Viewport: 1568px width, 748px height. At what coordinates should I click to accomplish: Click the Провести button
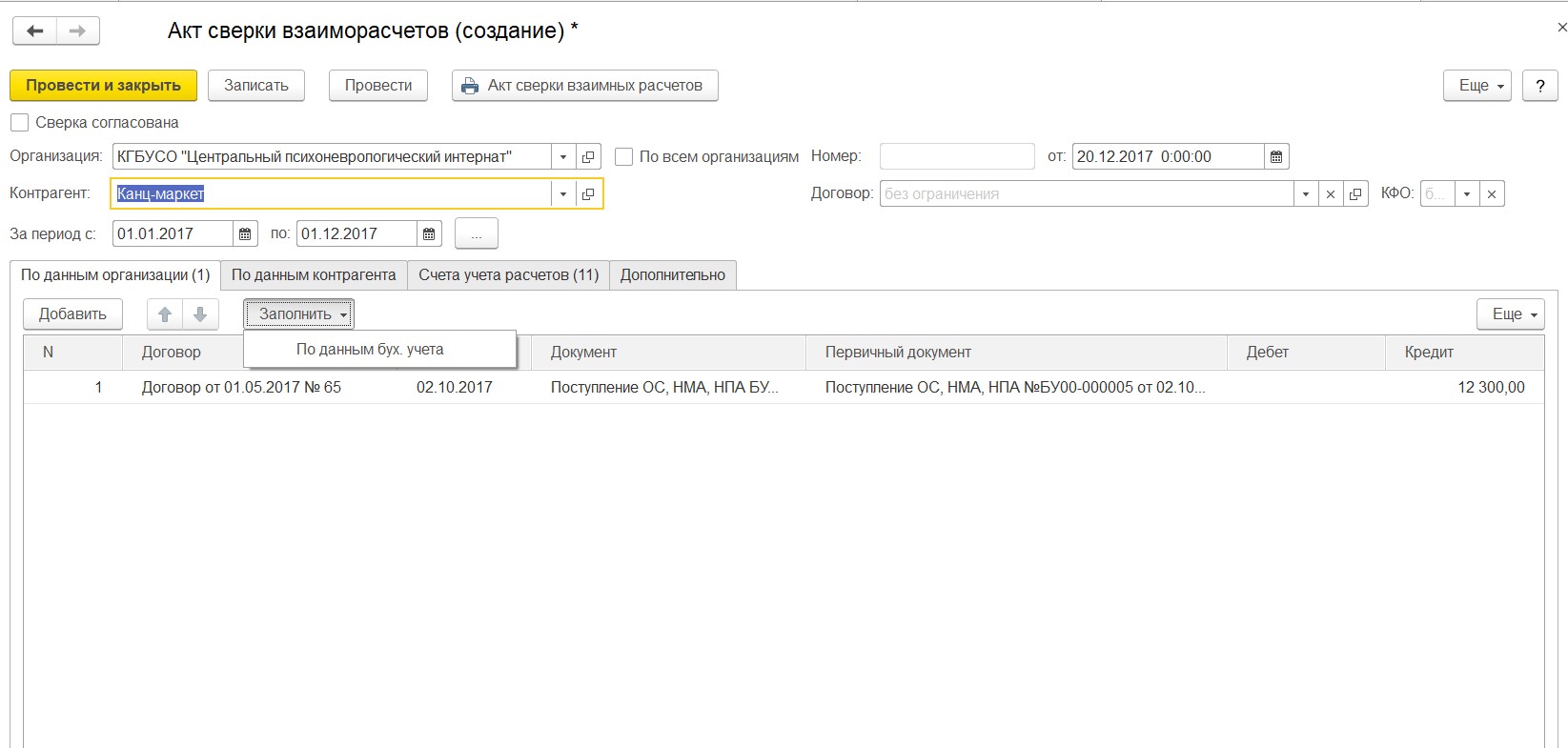point(378,86)
